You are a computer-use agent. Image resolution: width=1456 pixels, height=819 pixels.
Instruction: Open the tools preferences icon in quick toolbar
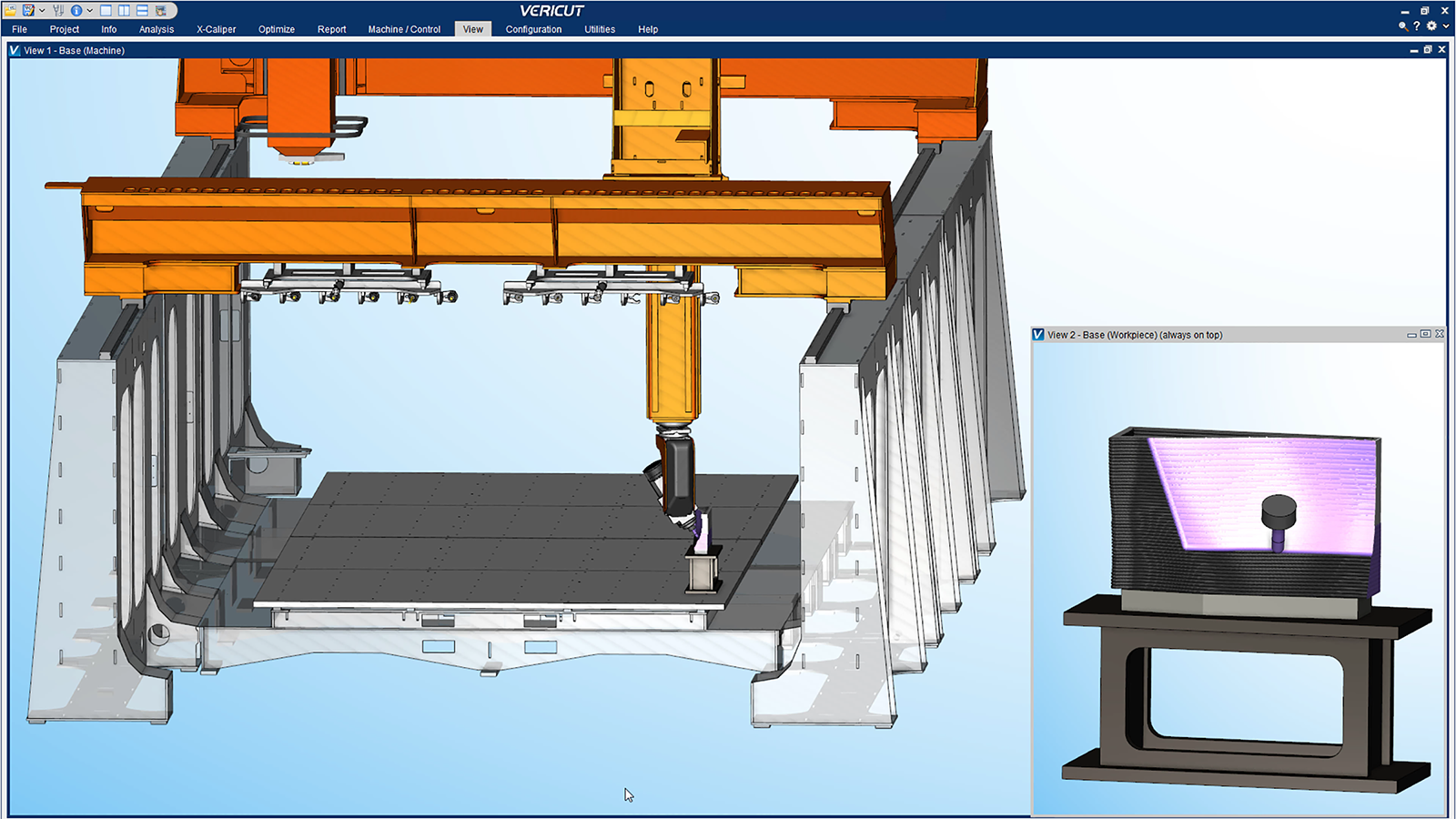(x=58, y=11)
